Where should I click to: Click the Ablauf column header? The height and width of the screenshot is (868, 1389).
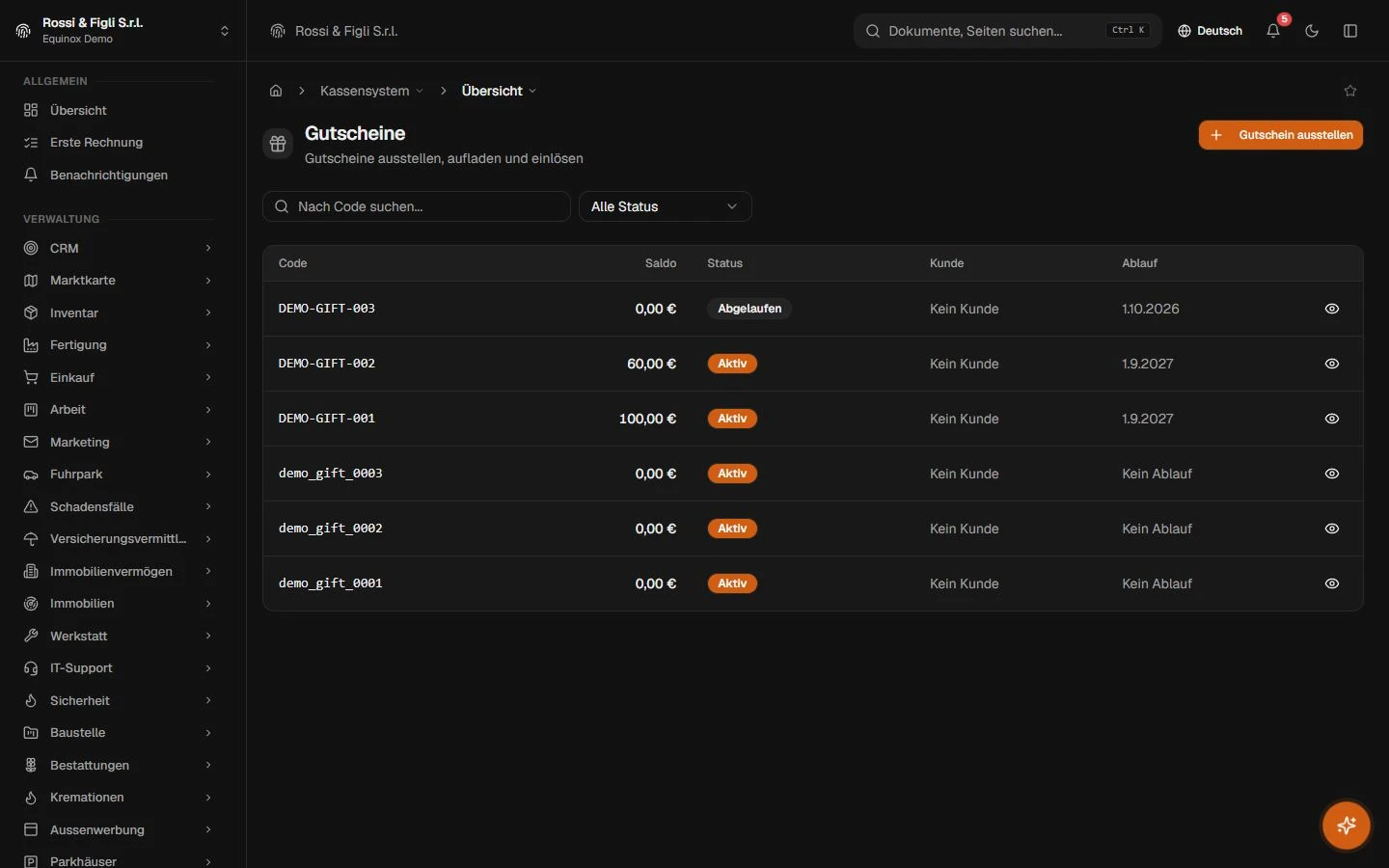pyautogui.click(x=1139, y=263)
